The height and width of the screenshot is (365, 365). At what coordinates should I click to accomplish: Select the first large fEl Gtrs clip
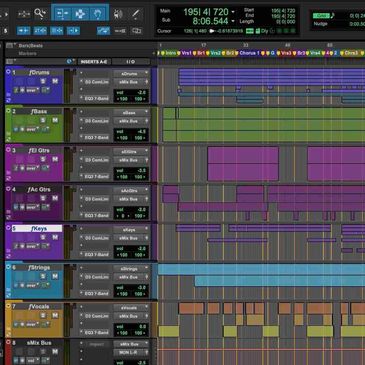tap(243, 164)
